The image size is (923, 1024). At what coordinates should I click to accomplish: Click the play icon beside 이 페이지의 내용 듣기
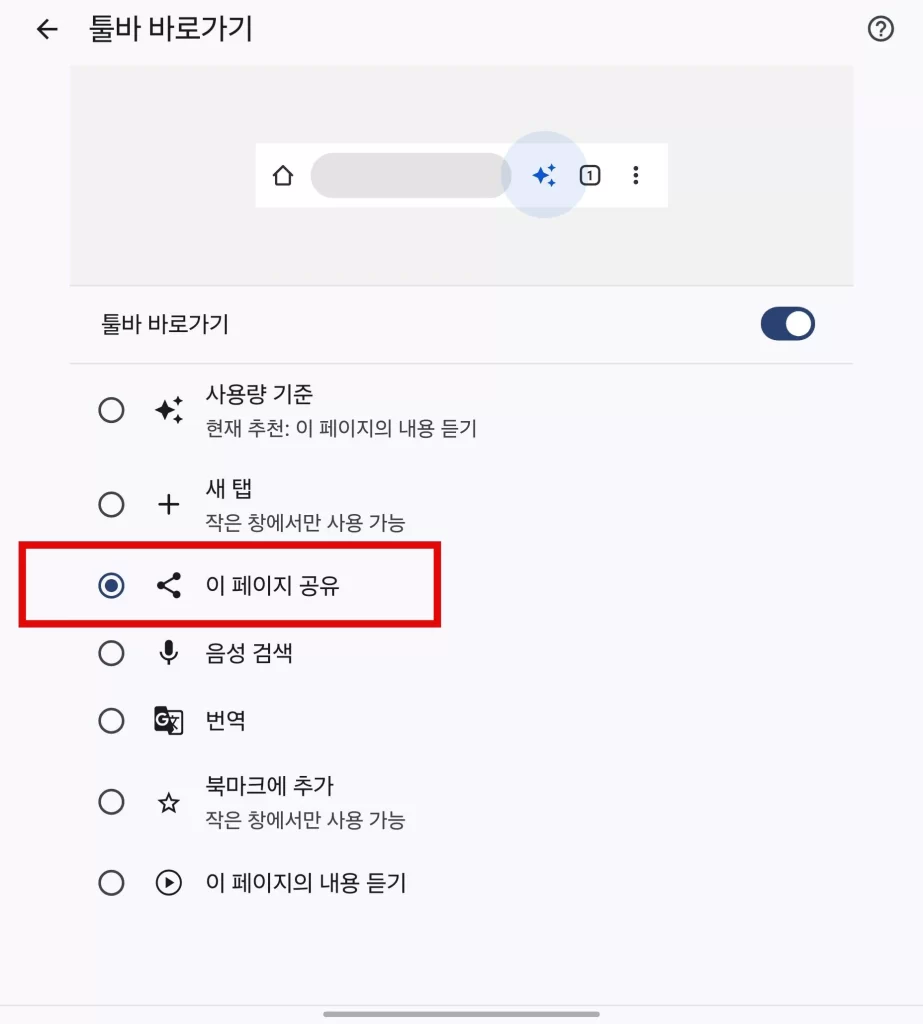click(168, 883)
